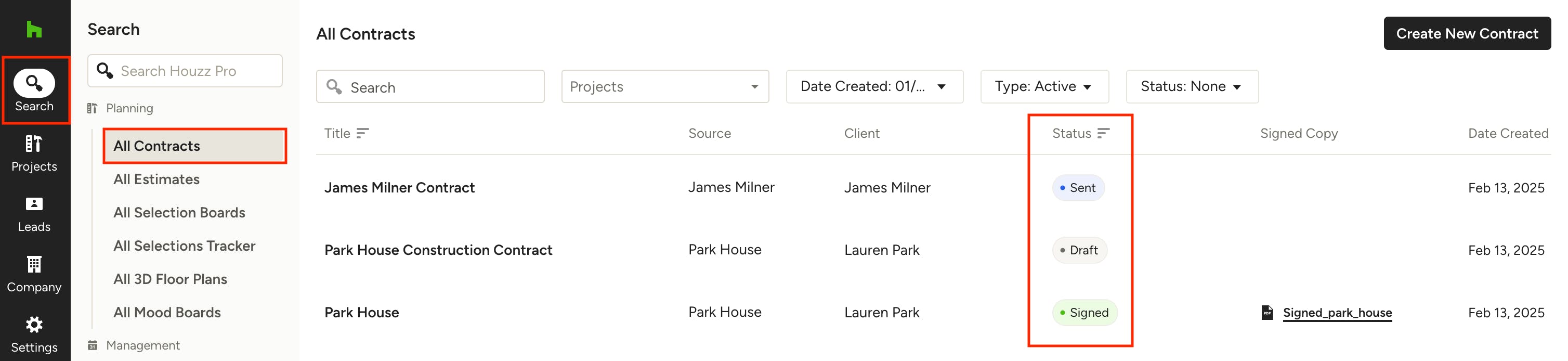Click PDF icon beside Signed_park_house
Viewport: 1568px width, 361px height.
pos(1266,312)
